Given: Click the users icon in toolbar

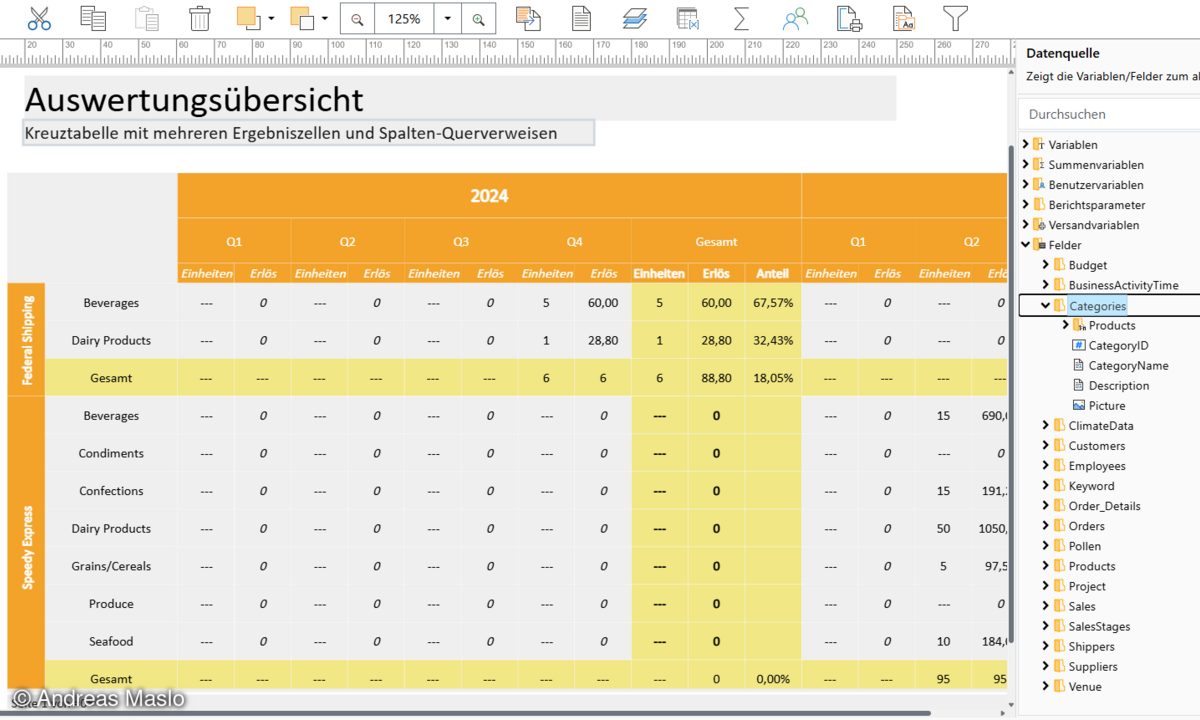Looking at the screenshot, I should click(x=795, y=18).
